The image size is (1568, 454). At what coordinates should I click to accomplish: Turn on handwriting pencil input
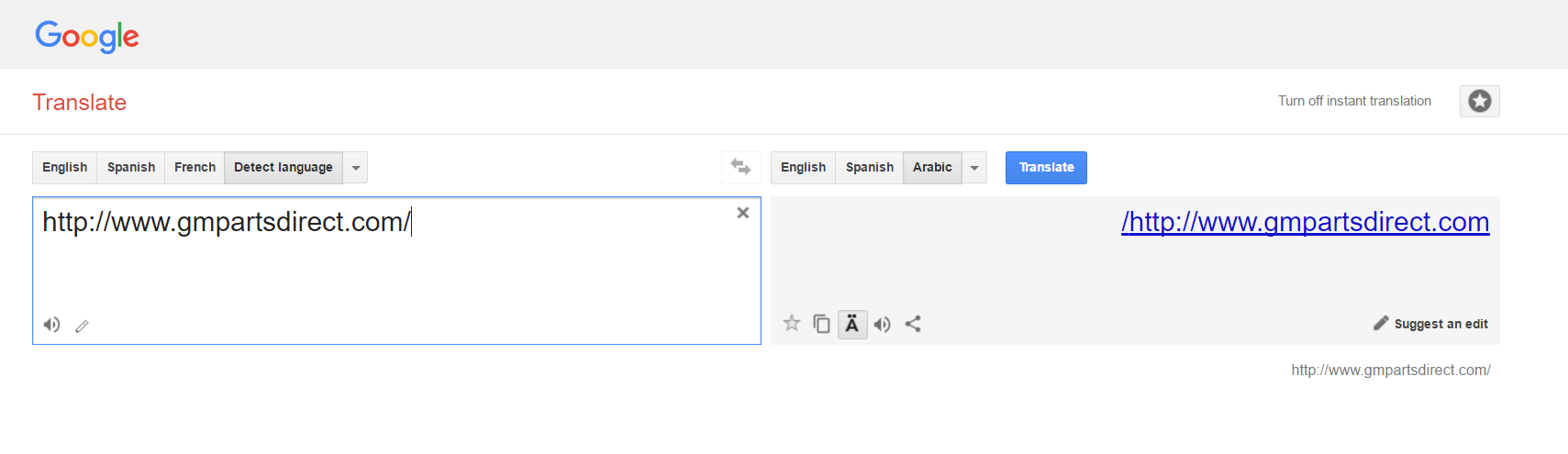[x=82, y=326]
